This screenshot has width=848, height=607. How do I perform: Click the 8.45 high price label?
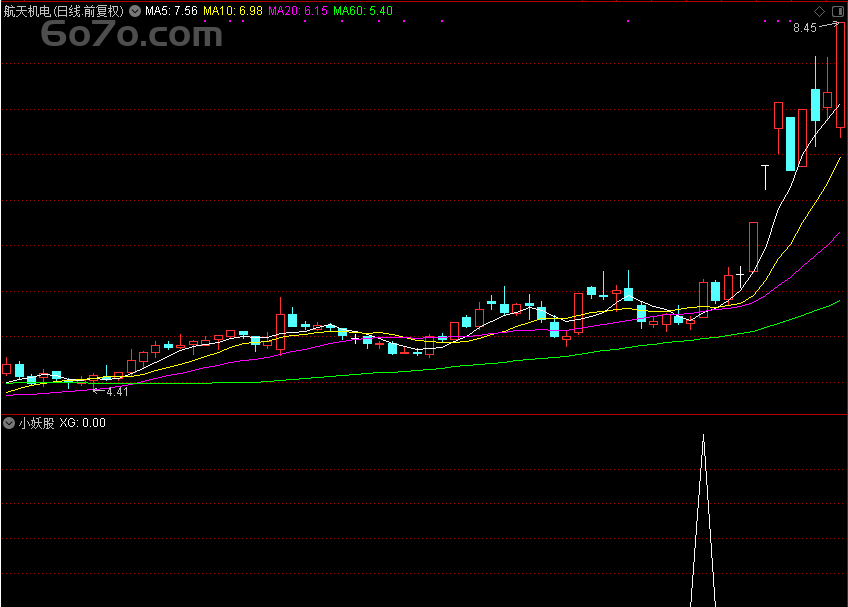point(805,28)
